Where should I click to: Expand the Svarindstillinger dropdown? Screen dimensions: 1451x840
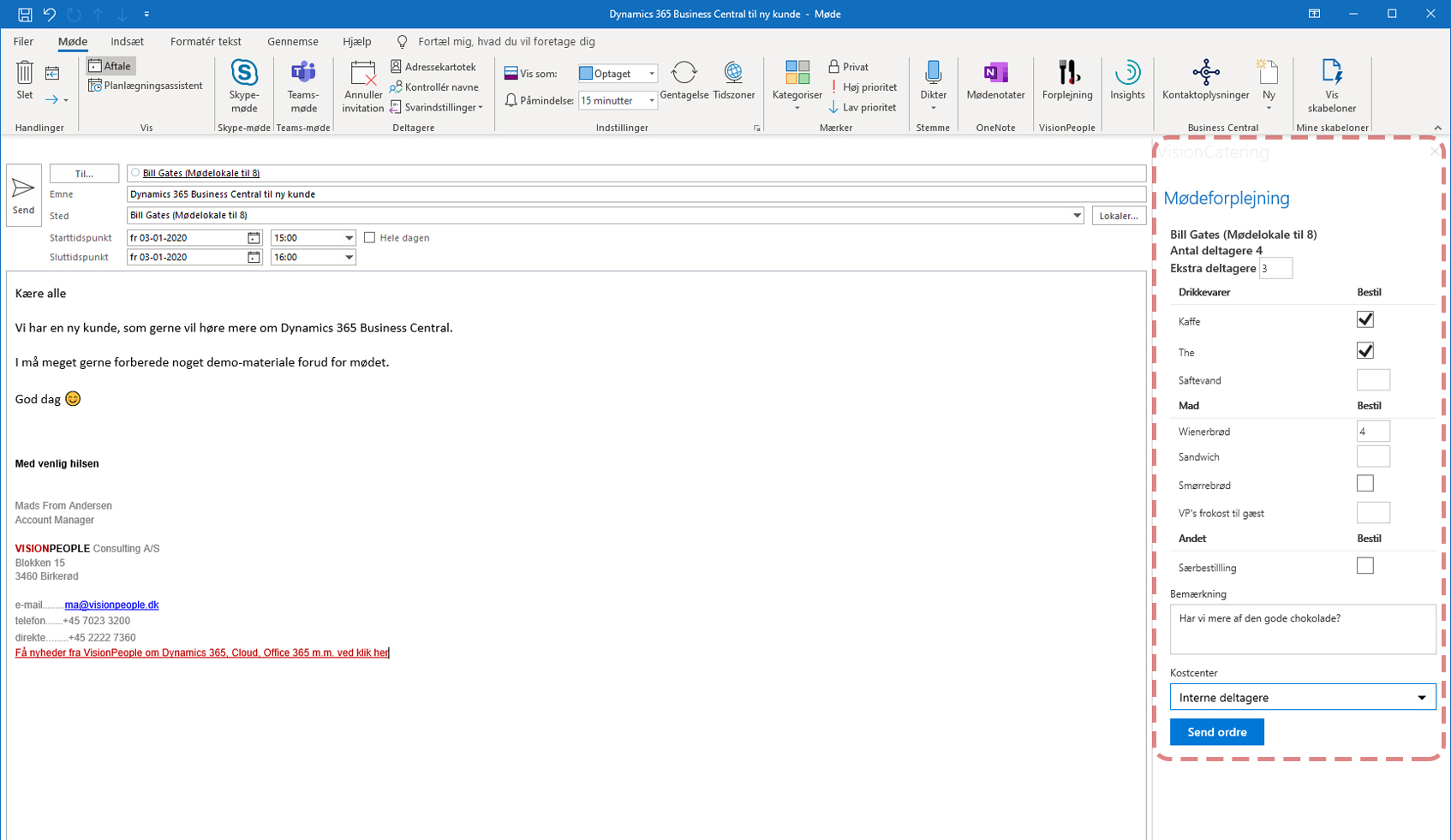437,108
